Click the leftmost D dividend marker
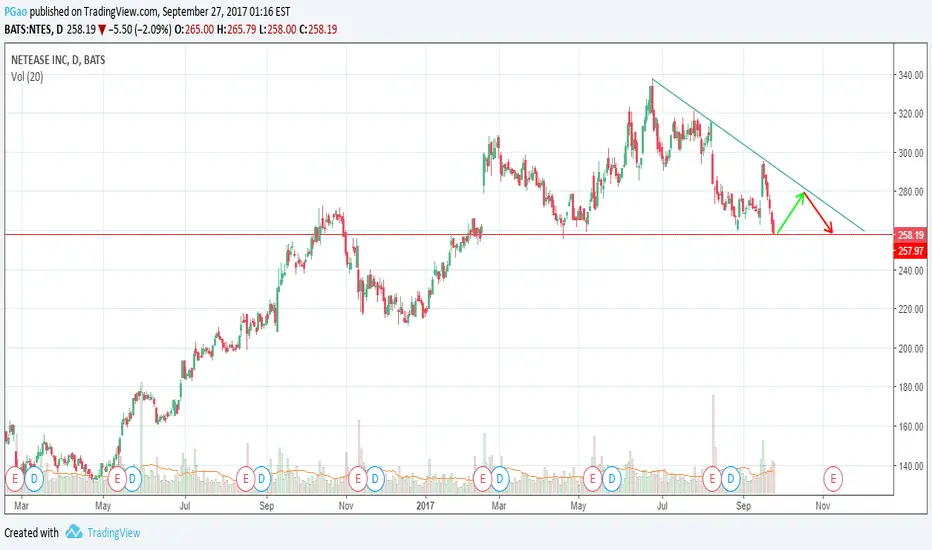The height and width of the screenshot is (550, 932). point(34,479)
